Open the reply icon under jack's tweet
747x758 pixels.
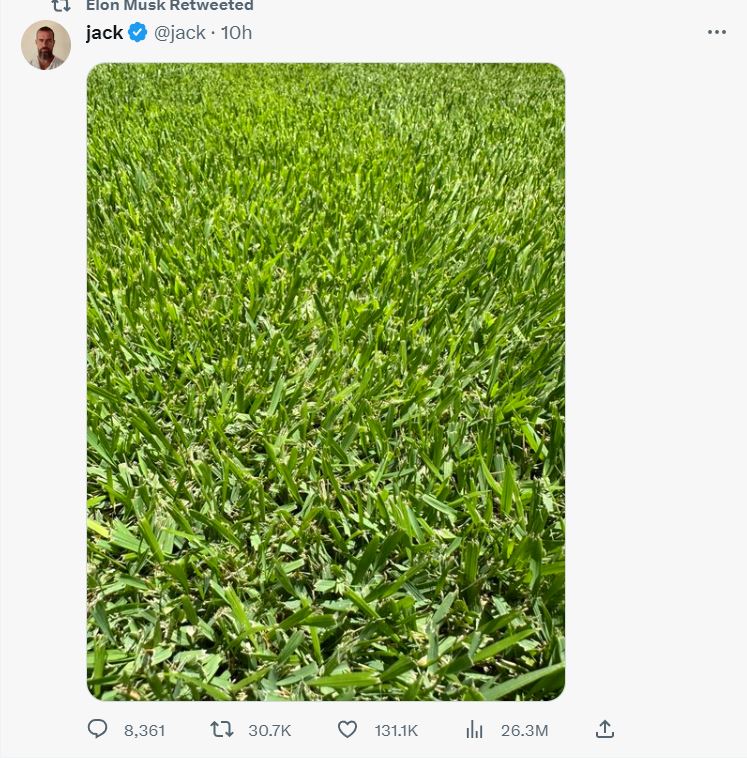coord(97,729)
